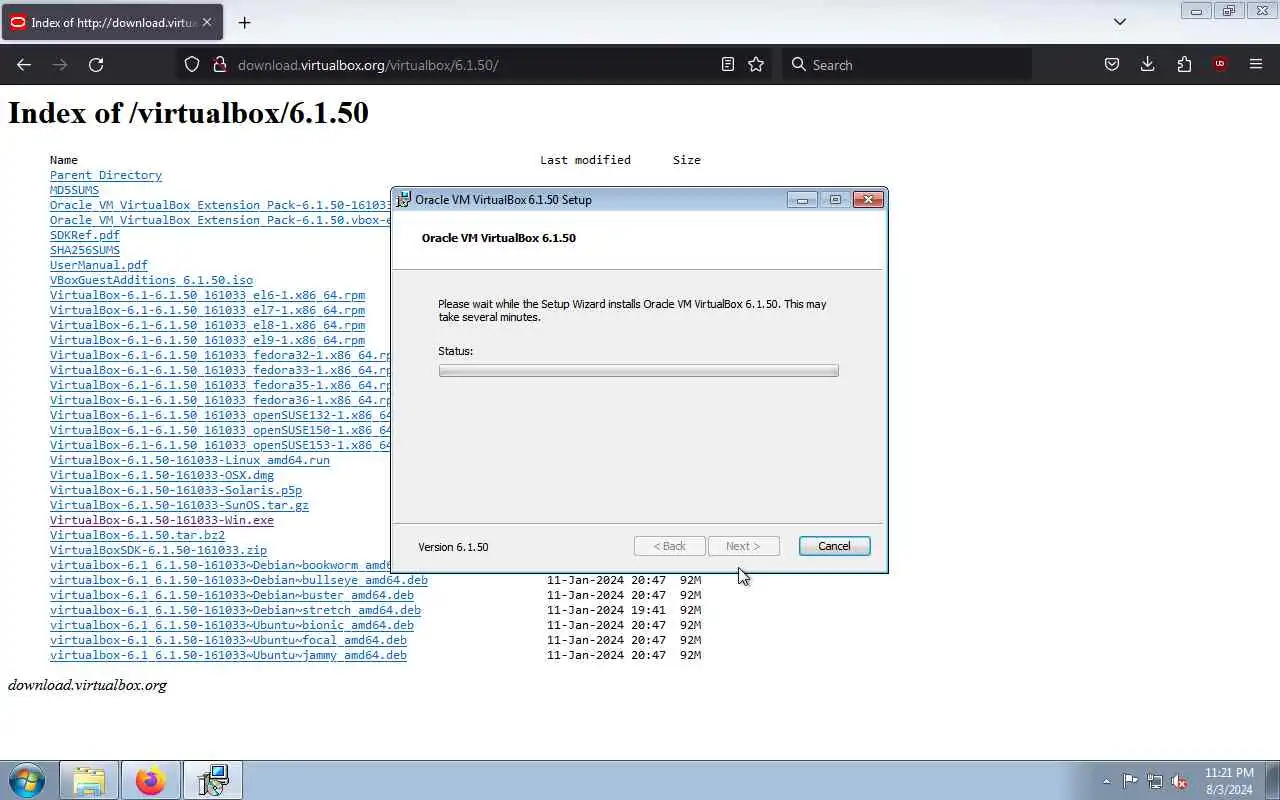This screenshot has height=800, width=1280.
Task: Click the VirtualBox setup title bar icon
Action: click(404, 199)
